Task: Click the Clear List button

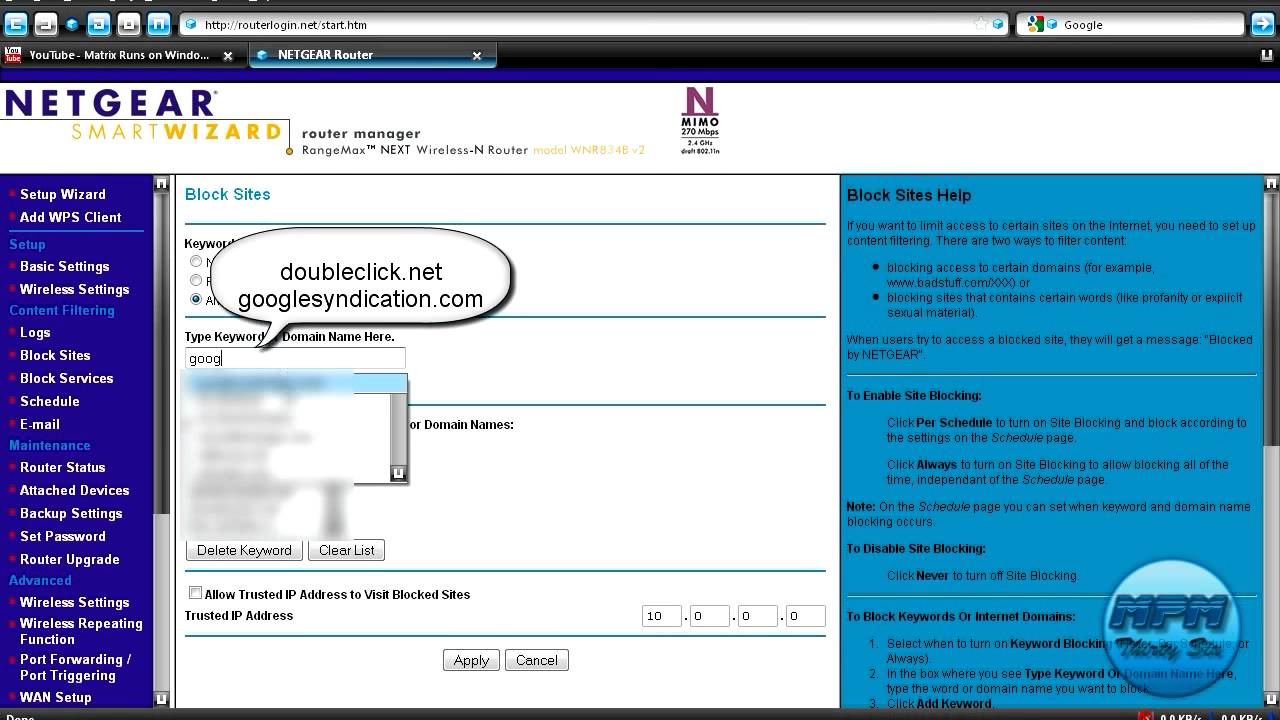Action: click(x=347, y=550)
